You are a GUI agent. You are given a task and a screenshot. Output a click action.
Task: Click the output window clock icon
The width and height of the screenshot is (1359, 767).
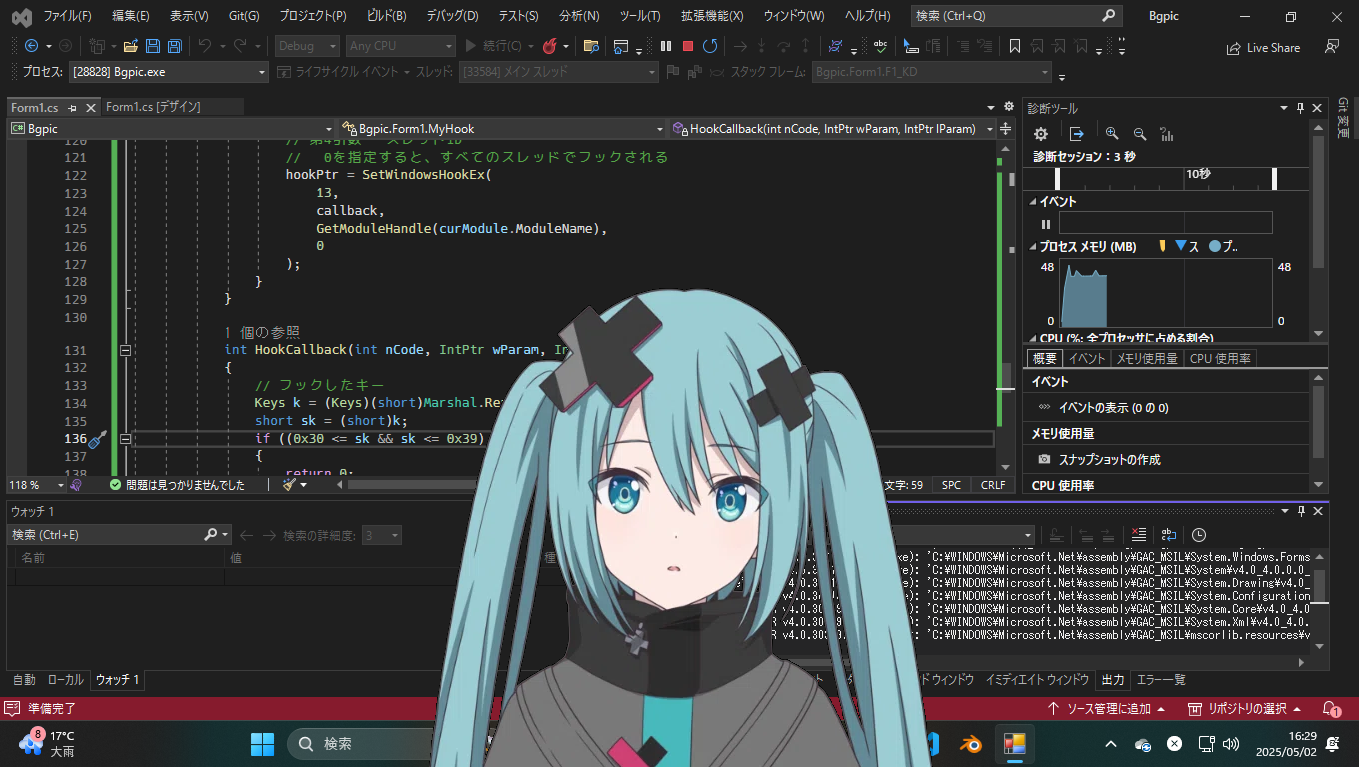1199,535
